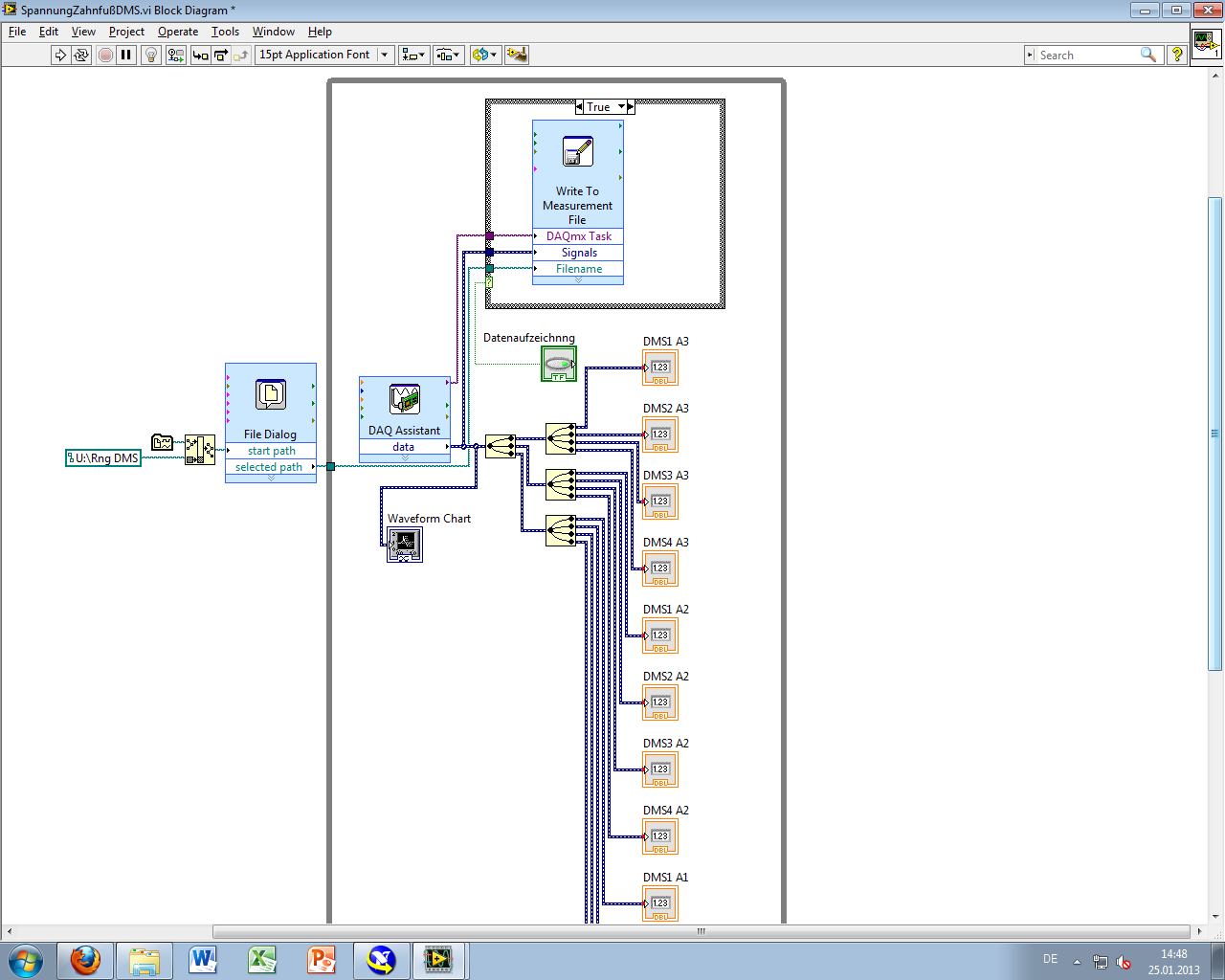Expand the Reorder dropdown in toolbar

click(x=484, y=56)
